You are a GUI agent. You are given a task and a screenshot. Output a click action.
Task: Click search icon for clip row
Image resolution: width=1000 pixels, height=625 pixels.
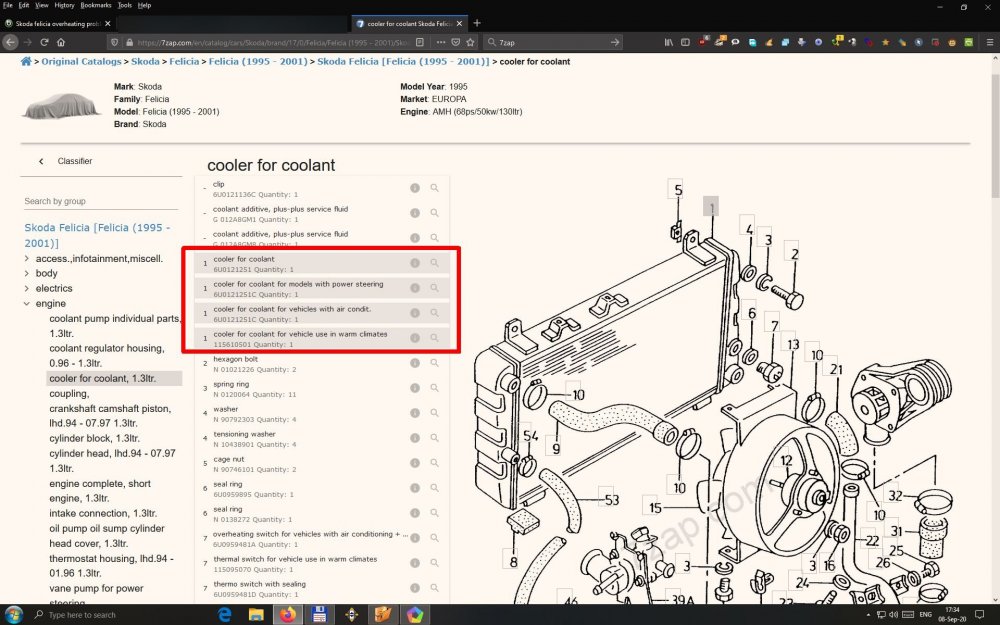(x=434, y=188)
